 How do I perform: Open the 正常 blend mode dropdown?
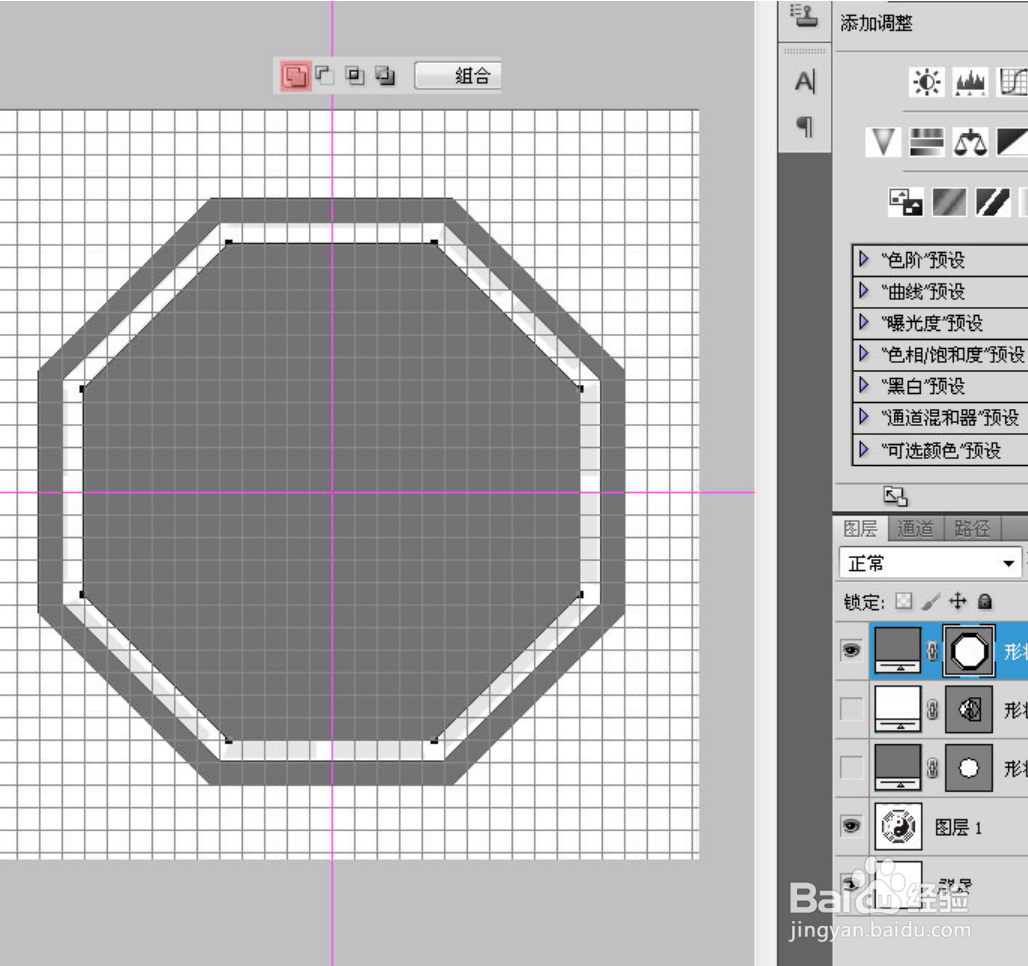tap(930, 563)
